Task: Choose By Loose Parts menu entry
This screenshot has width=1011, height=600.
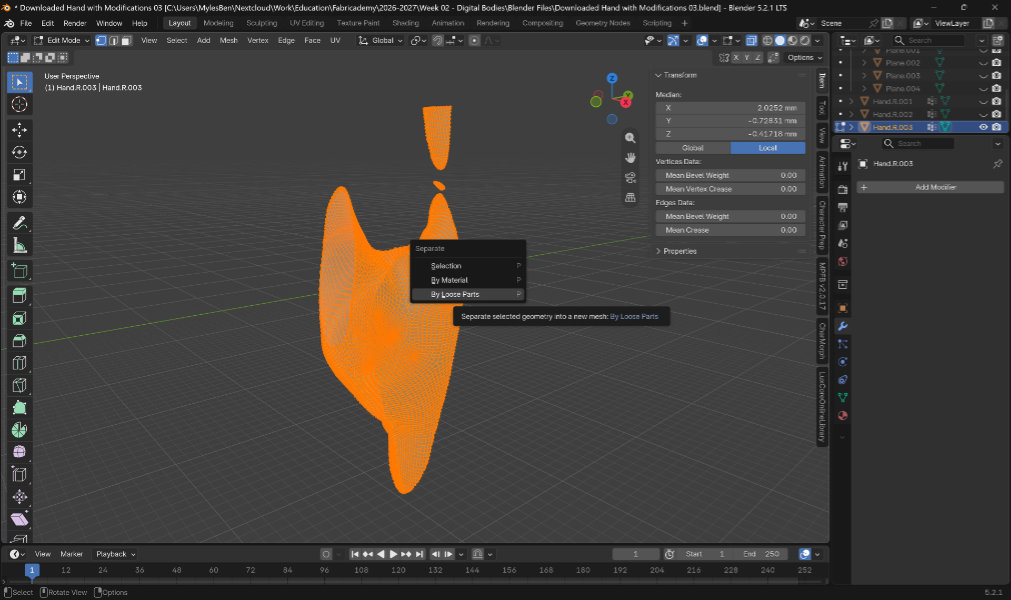Action: [468, 295]
